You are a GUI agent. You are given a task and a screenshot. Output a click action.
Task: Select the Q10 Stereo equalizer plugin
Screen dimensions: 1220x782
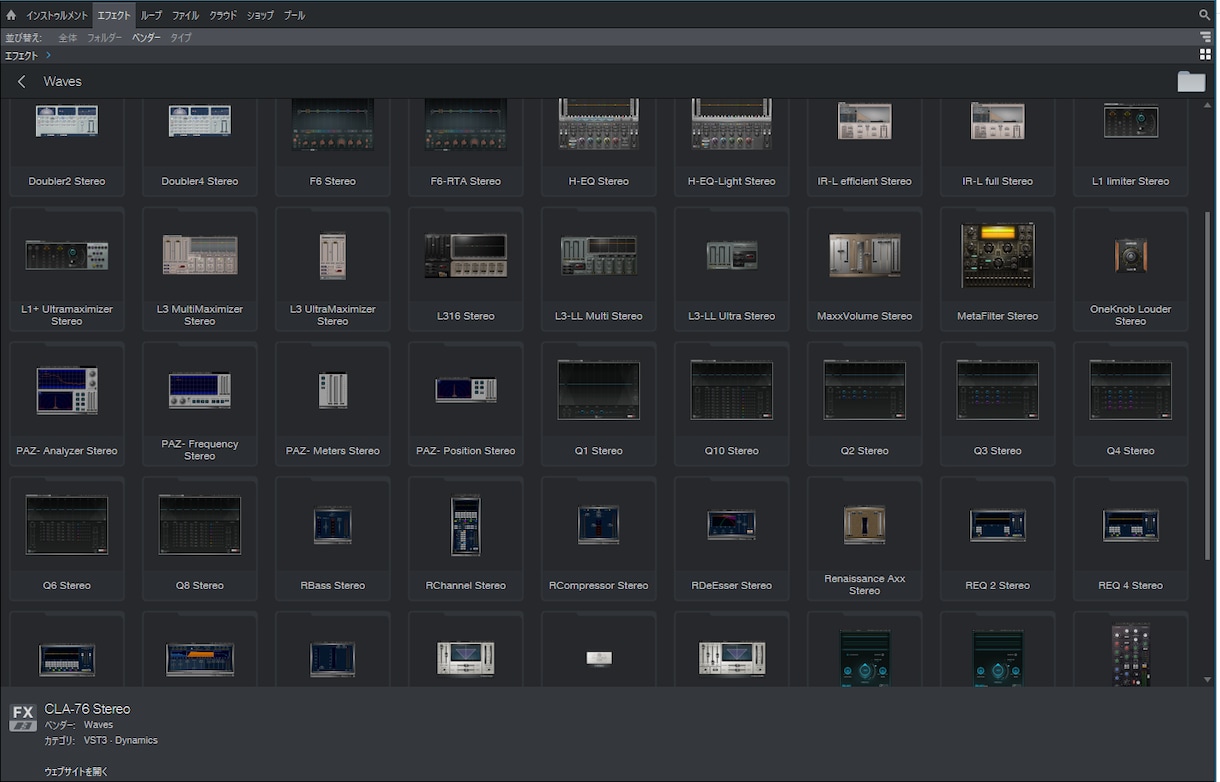tap(731, 403)
